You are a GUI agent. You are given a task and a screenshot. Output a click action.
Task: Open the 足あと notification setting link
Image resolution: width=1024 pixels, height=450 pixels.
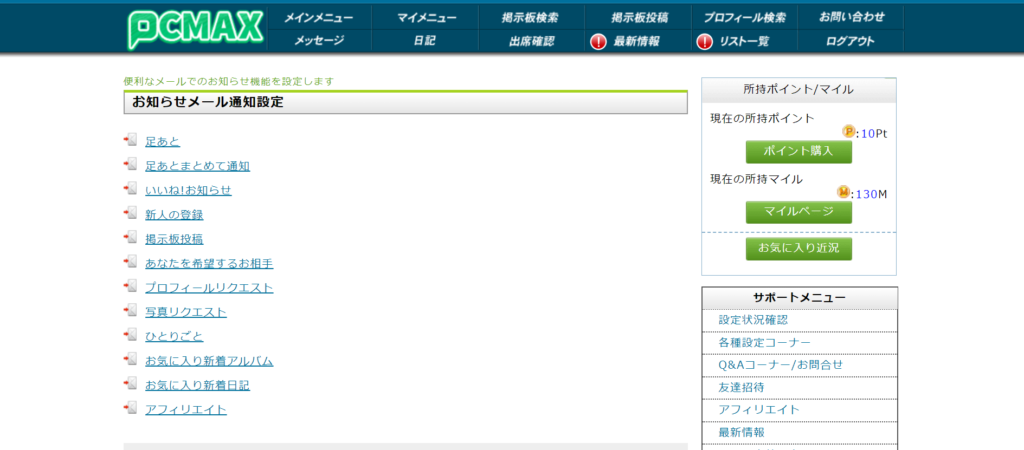(163, 141)
